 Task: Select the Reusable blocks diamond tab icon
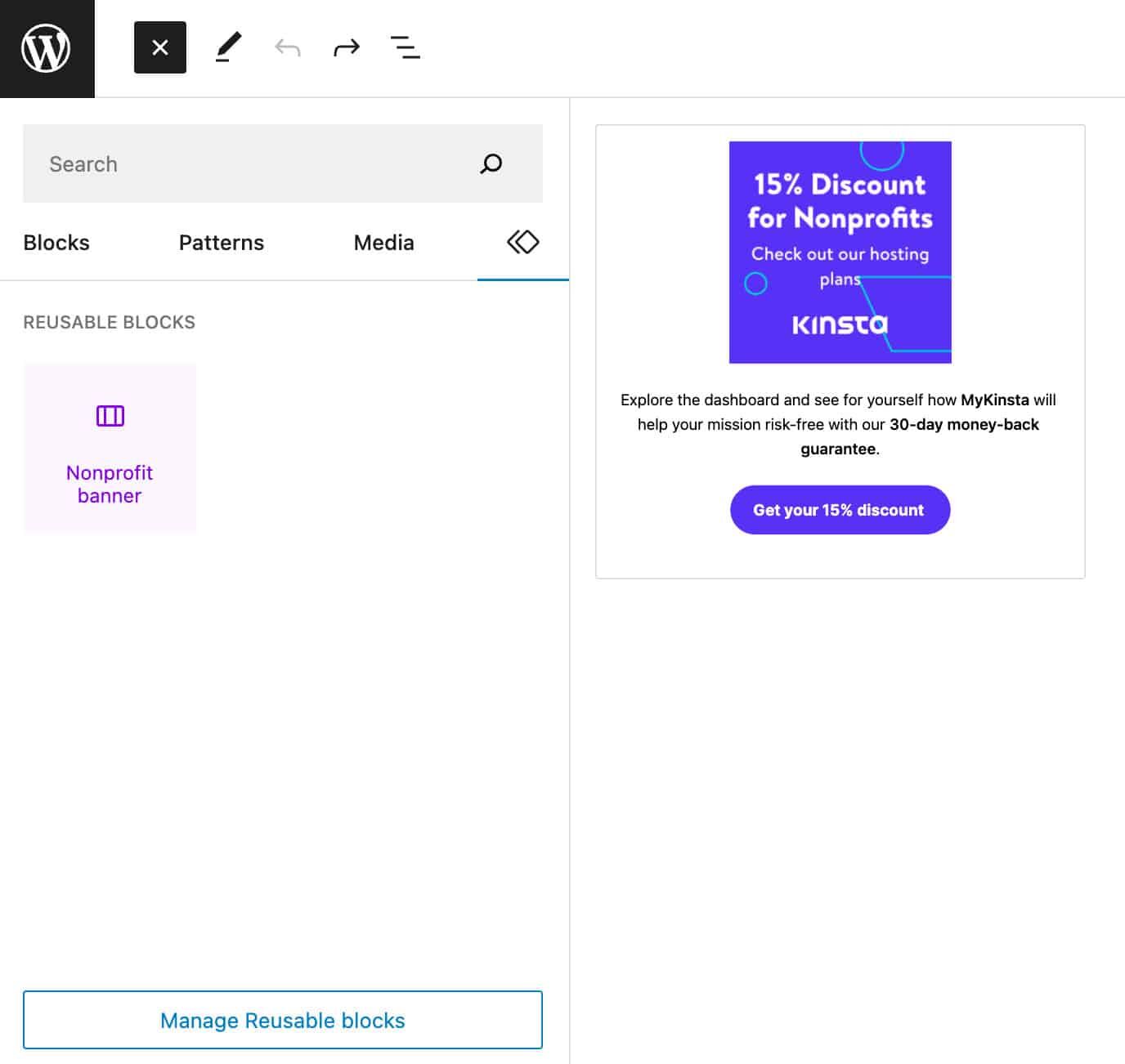[522, 242]
